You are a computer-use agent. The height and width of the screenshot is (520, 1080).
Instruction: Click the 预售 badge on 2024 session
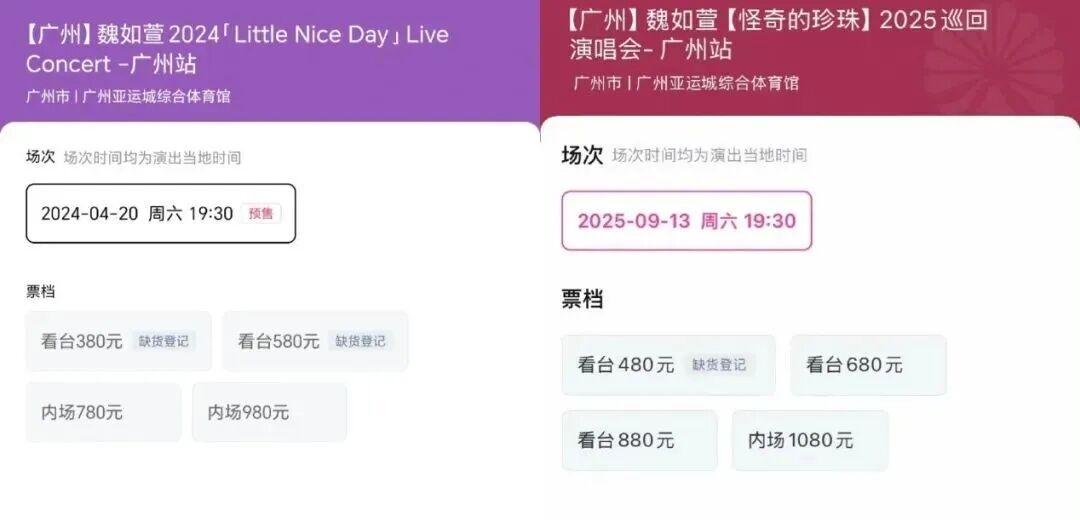tap(261, 213)
